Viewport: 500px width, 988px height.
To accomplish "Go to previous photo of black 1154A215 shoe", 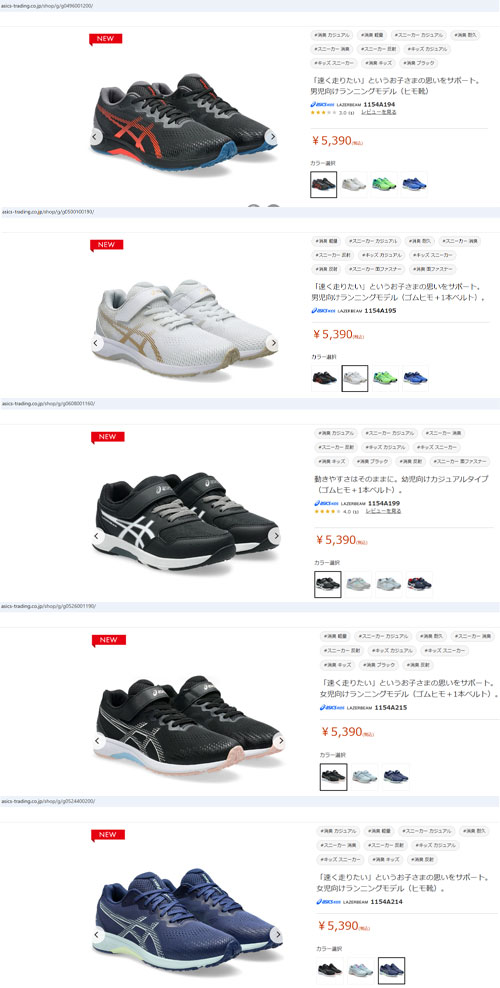I will [x=98, y=741].
